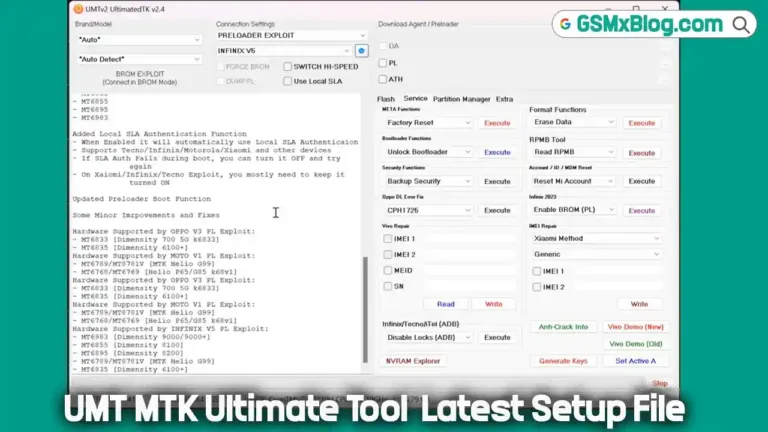Open Enable BROM (PL) dropdown
The height and width of the screenshot is (432, 768).
(x=573, y=210)
